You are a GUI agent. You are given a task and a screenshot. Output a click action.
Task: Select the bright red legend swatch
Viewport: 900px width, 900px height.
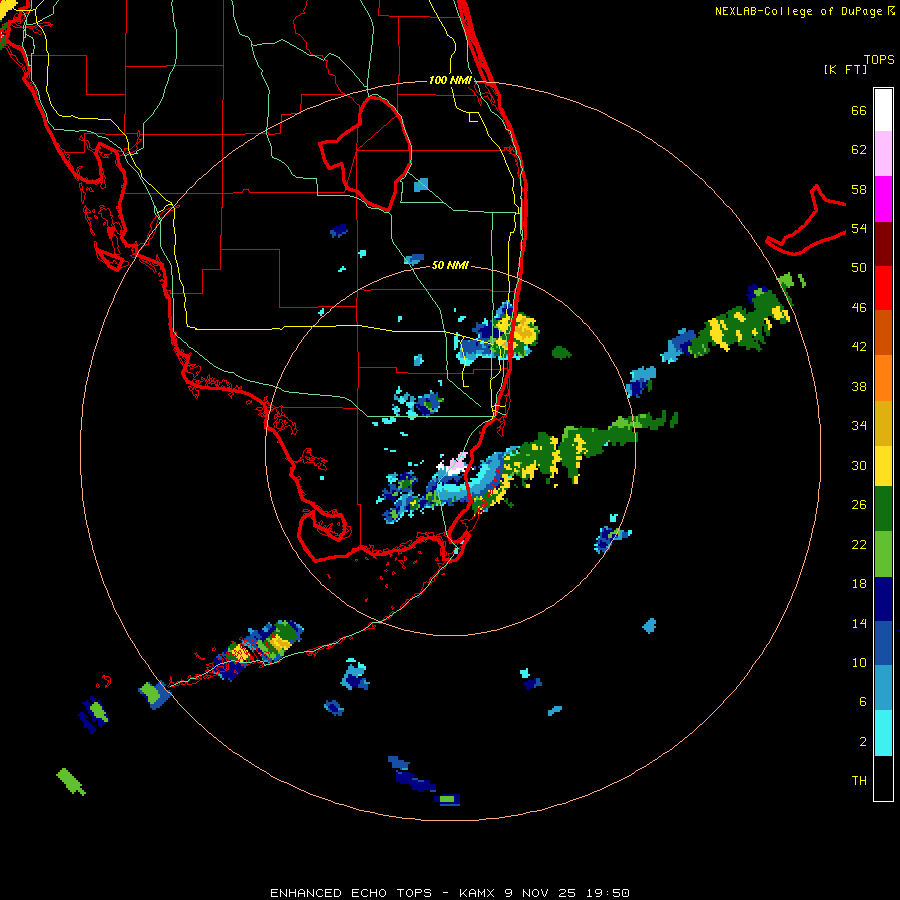point(883,288)
